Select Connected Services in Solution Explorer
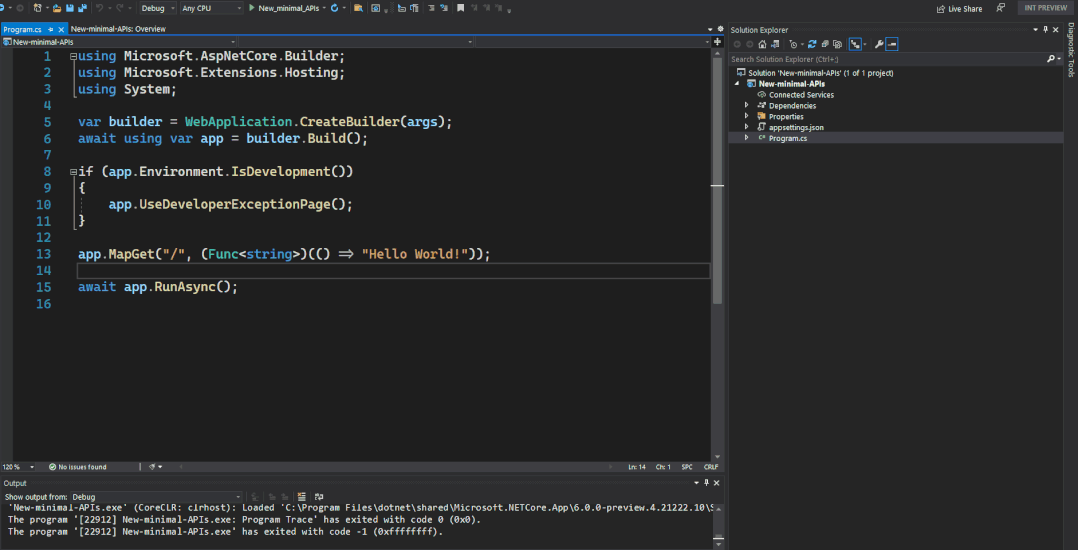Viewport: 1078px width, 550px height. point(800,95)
